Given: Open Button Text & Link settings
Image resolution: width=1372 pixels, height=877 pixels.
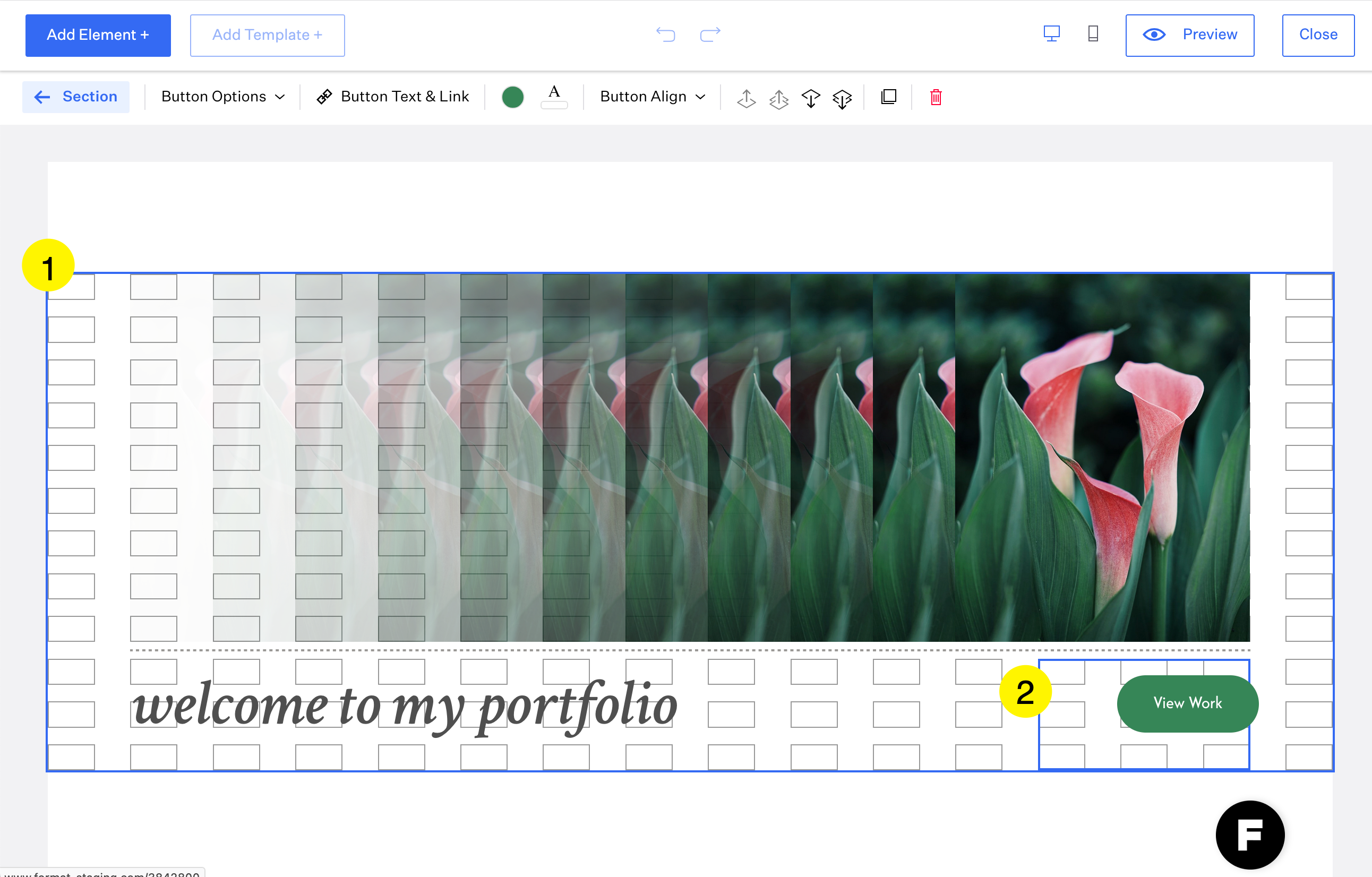Looking at the screenshot, I should (x=393, y=97).
